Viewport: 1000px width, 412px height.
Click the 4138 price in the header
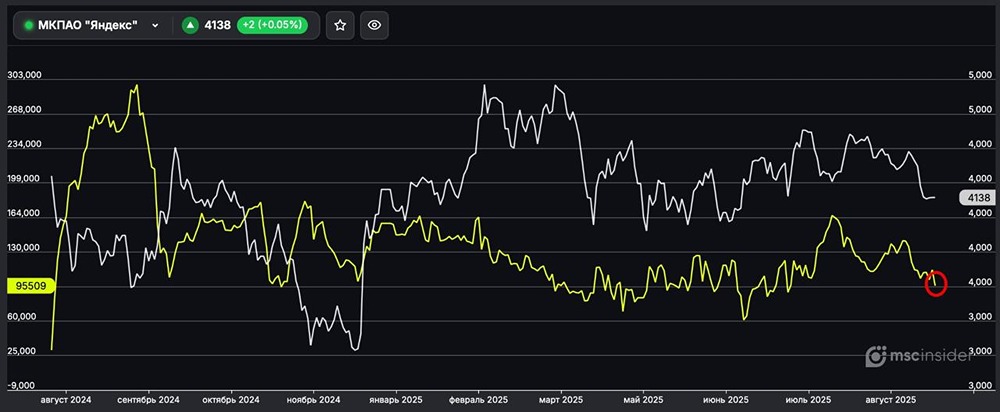216,26
